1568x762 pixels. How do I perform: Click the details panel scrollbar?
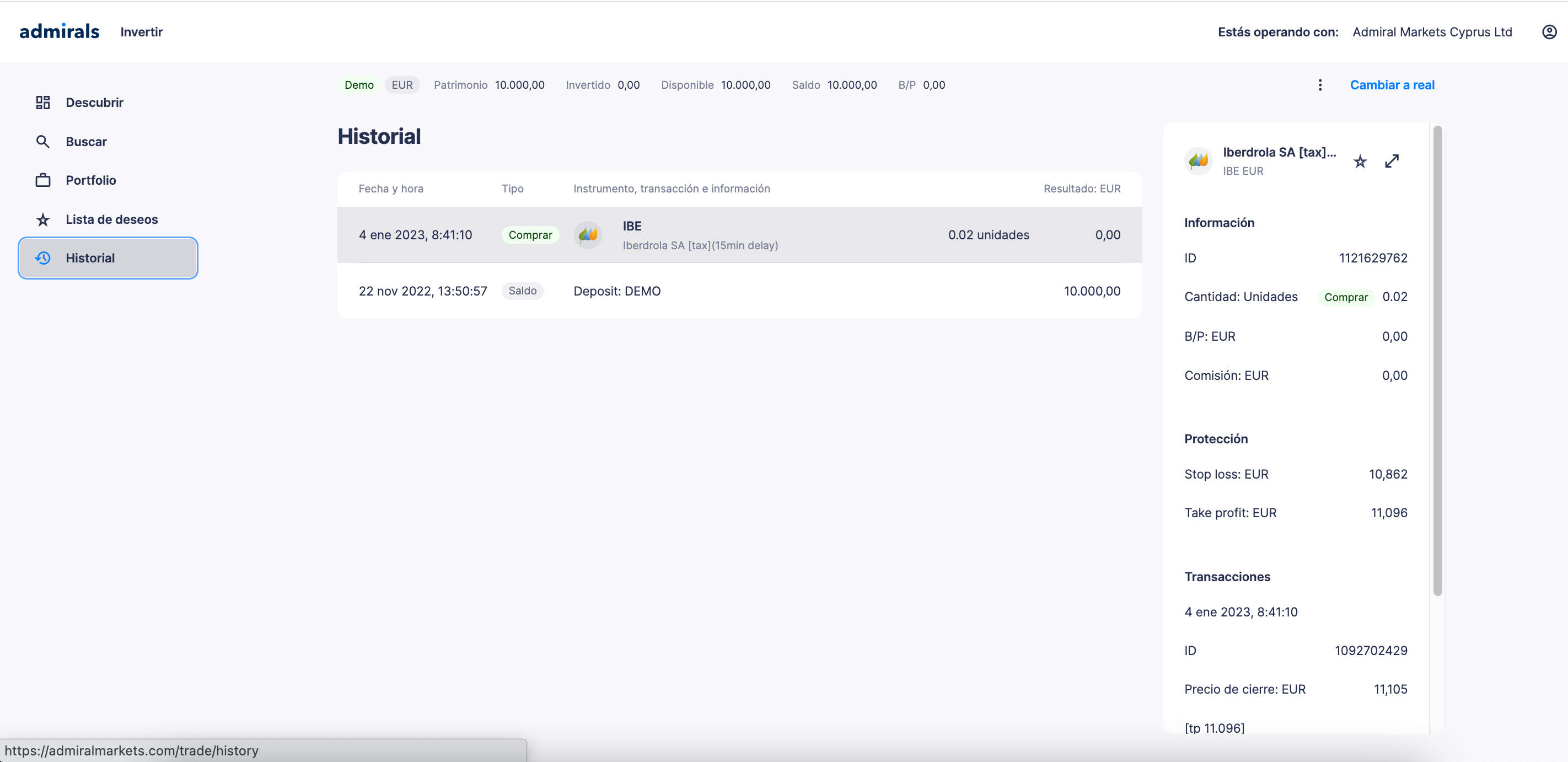[x=1438, y=360]
